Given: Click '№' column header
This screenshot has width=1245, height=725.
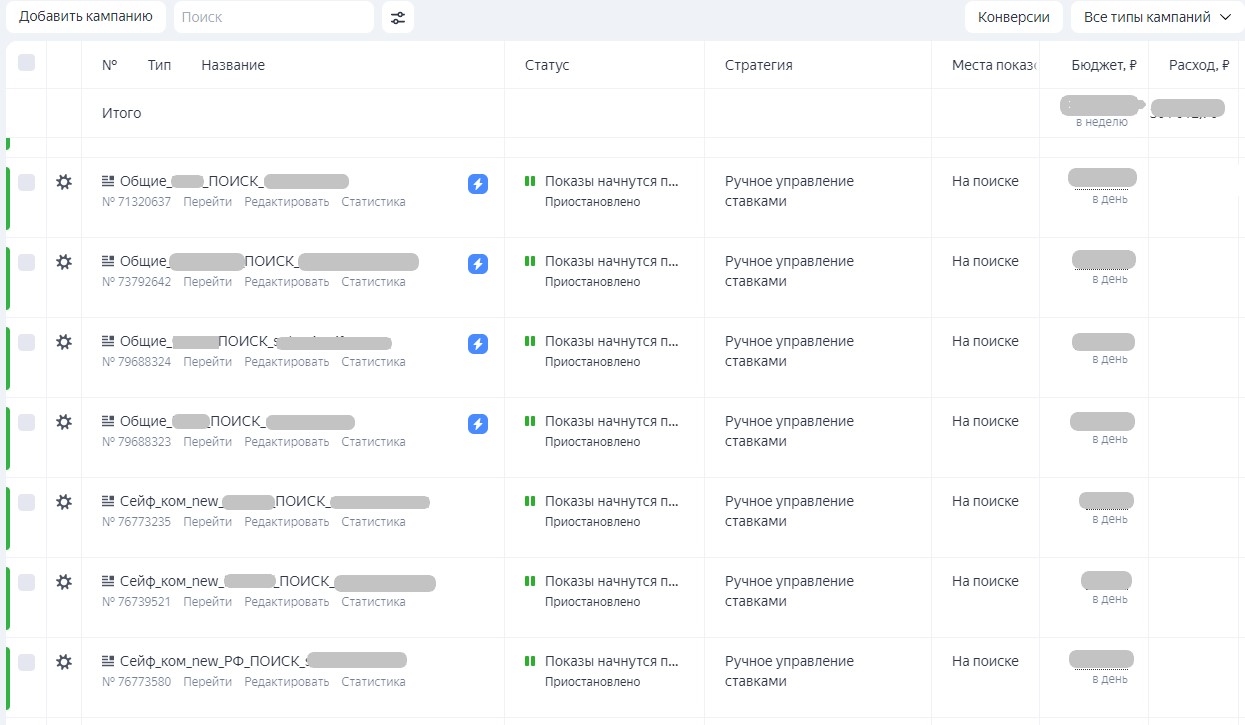Looking at the screenshot, I should [109, 65].
